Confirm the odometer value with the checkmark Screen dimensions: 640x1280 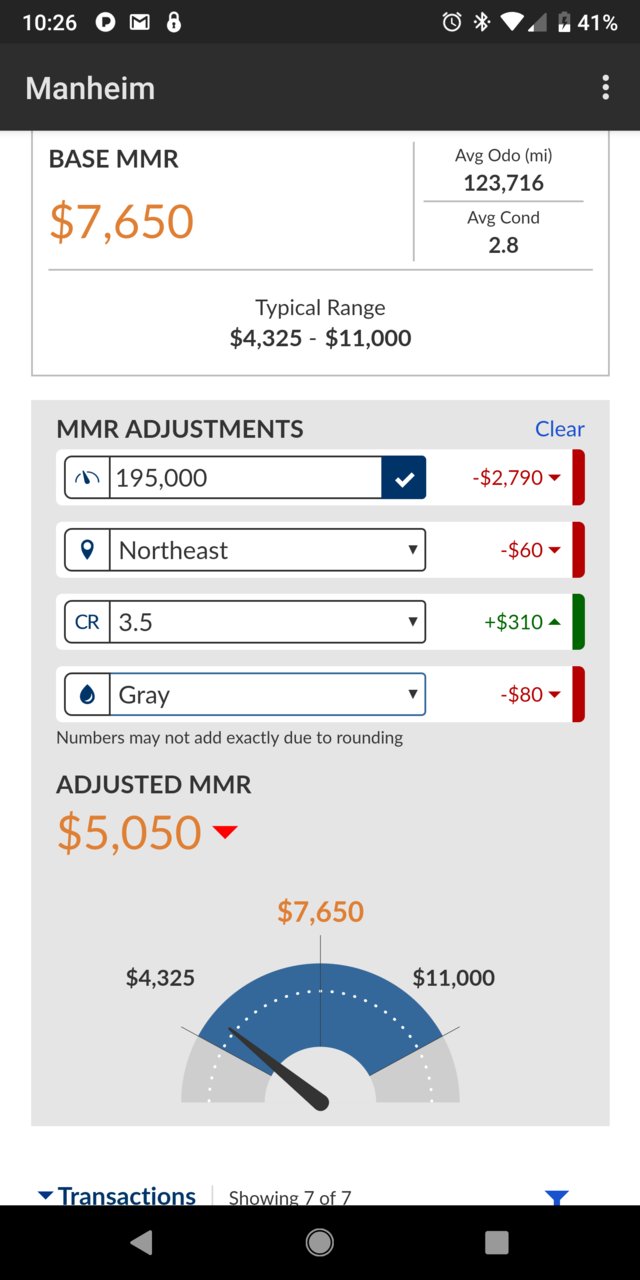click(x=404, y=478)
